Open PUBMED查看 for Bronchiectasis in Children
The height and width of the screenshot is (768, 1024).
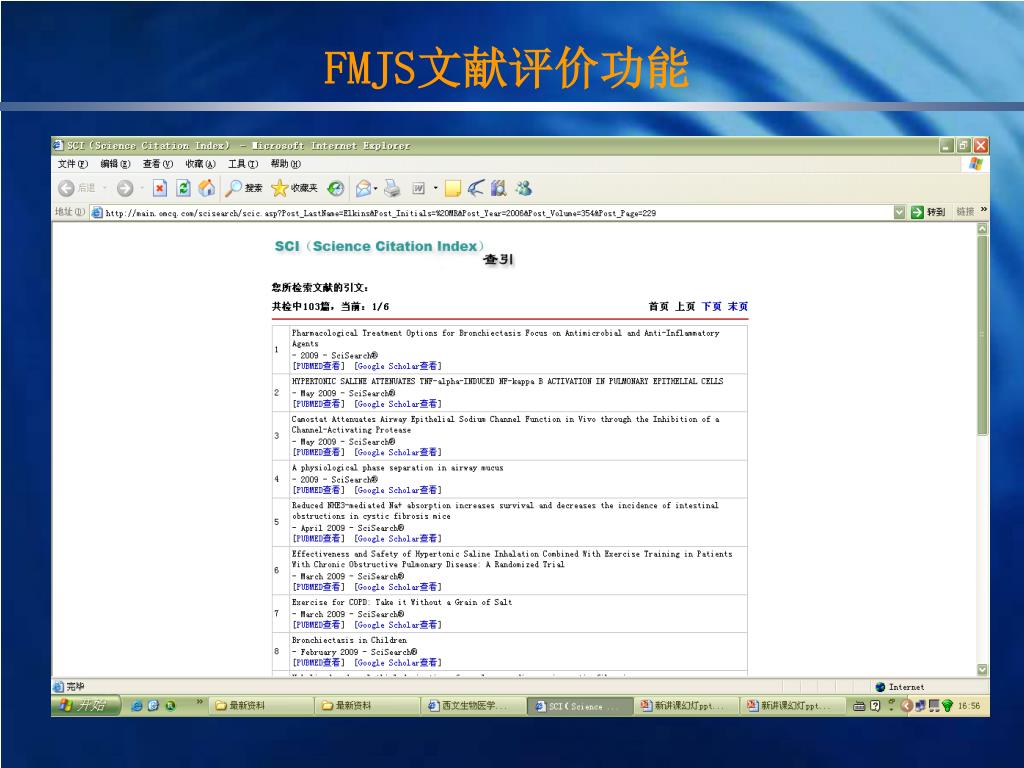coord(318,663)
